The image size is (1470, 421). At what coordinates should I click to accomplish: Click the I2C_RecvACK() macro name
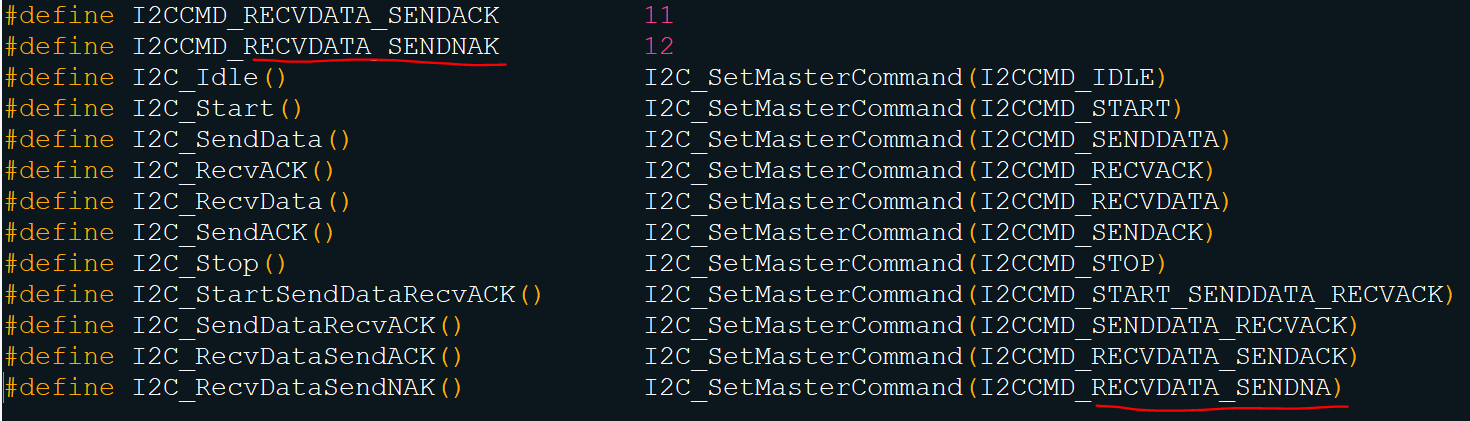tap(233, 171)
